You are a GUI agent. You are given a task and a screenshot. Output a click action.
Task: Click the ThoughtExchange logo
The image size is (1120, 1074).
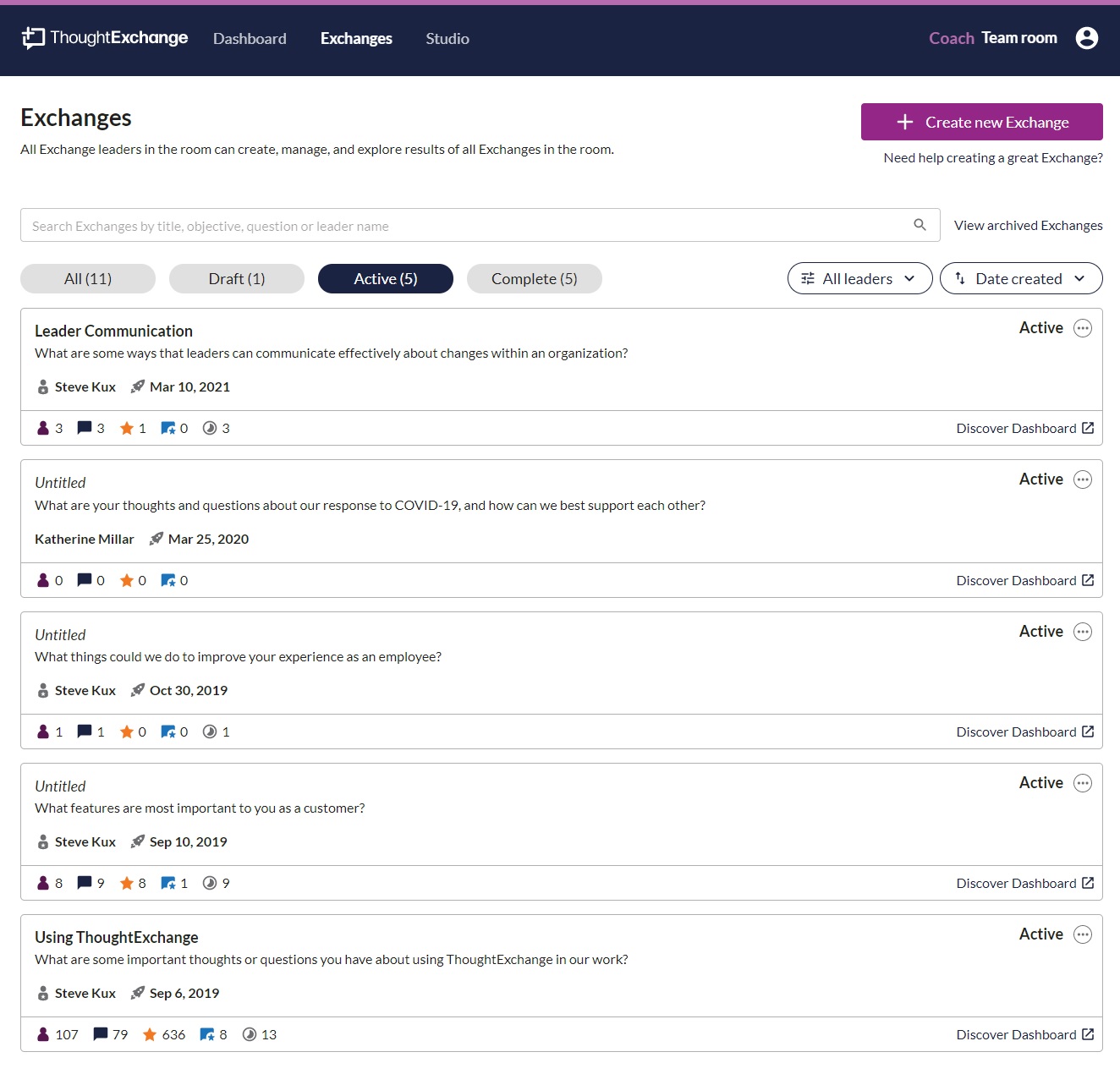click(105, 38)
